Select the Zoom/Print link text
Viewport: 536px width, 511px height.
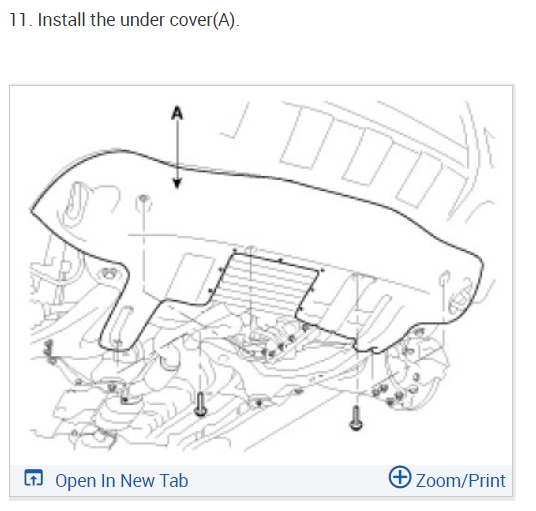[460, 481]
